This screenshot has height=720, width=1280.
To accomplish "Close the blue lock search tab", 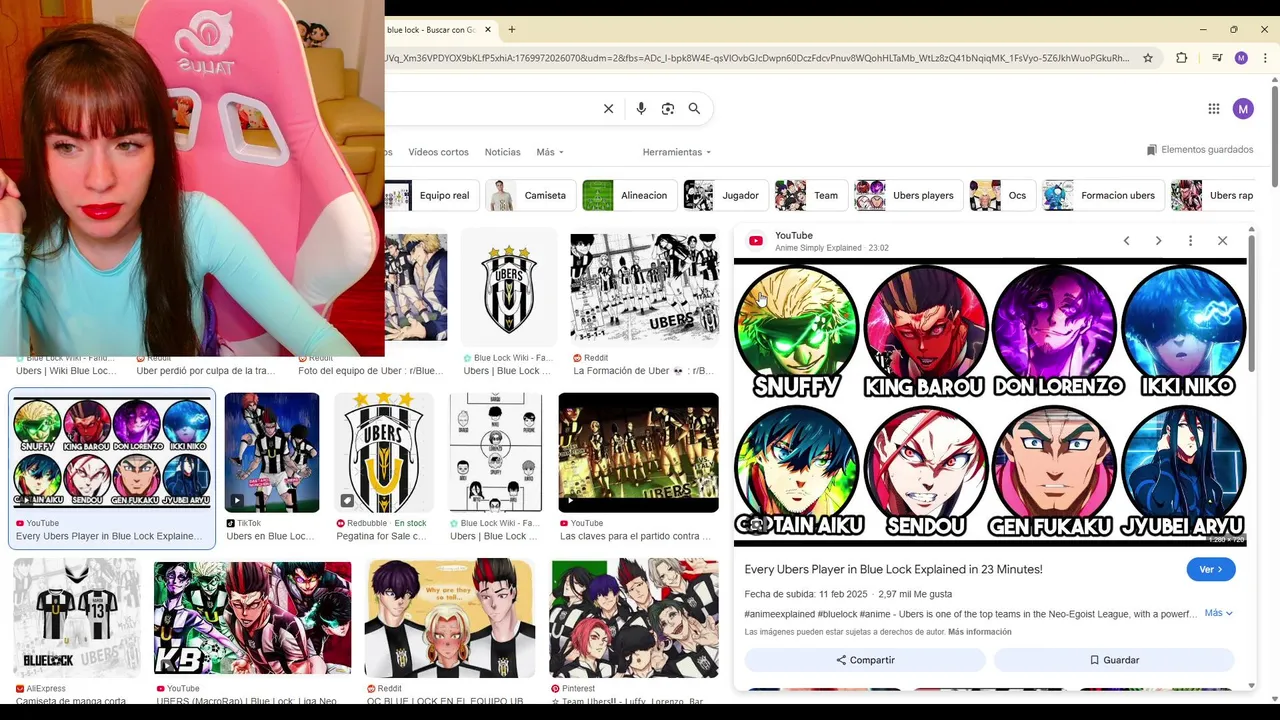I will click(x=488, y=30).
